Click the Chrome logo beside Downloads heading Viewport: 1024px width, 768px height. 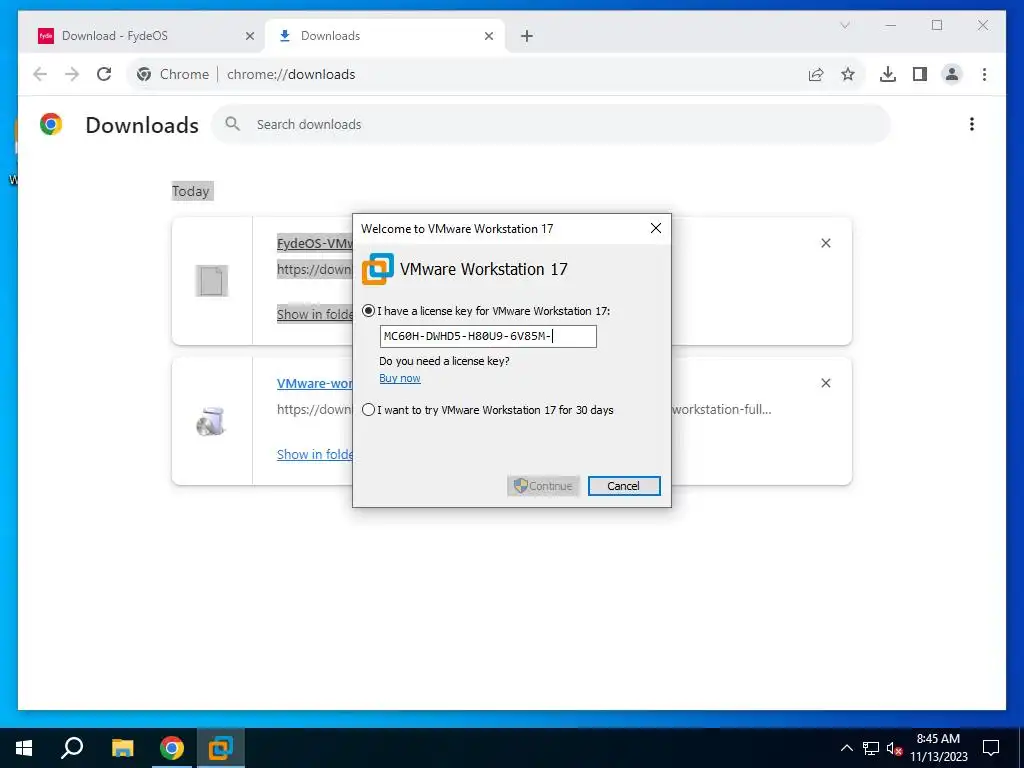tap(51, 124)
